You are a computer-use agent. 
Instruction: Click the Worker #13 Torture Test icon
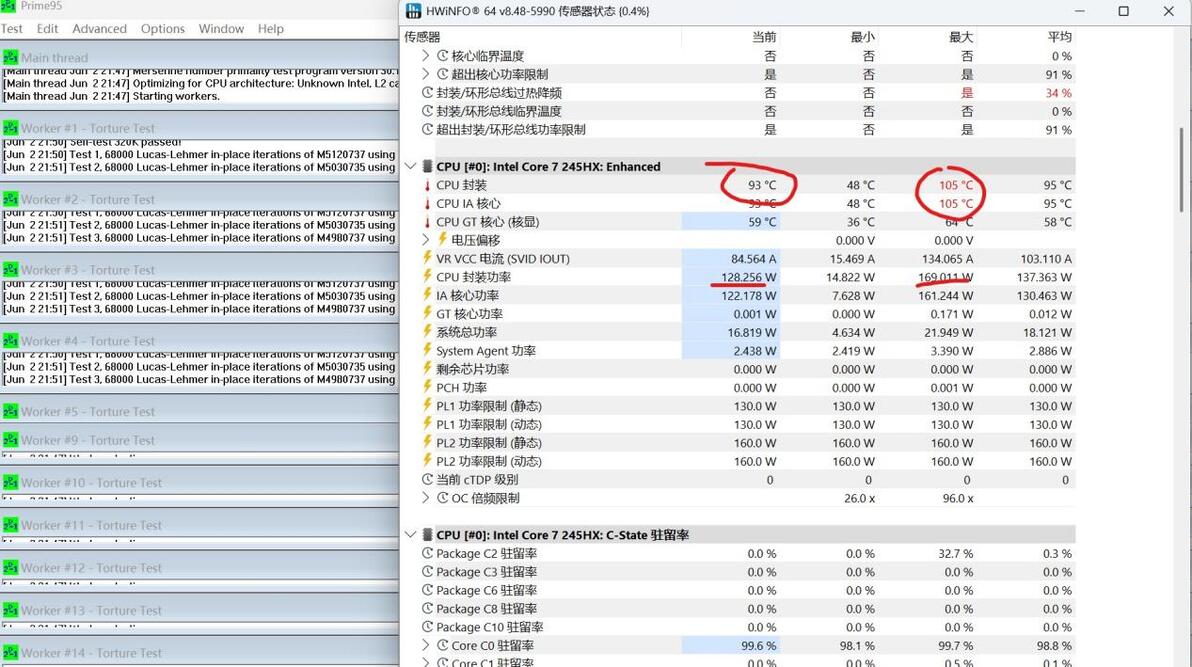click(x=10, y=611)
